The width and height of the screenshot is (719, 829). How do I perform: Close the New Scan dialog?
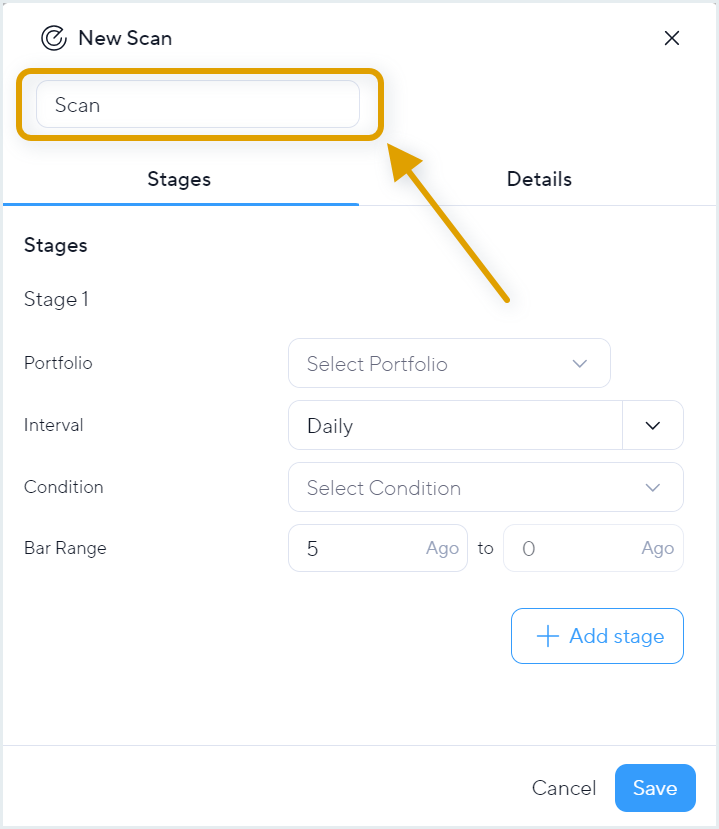click(671, 38)
